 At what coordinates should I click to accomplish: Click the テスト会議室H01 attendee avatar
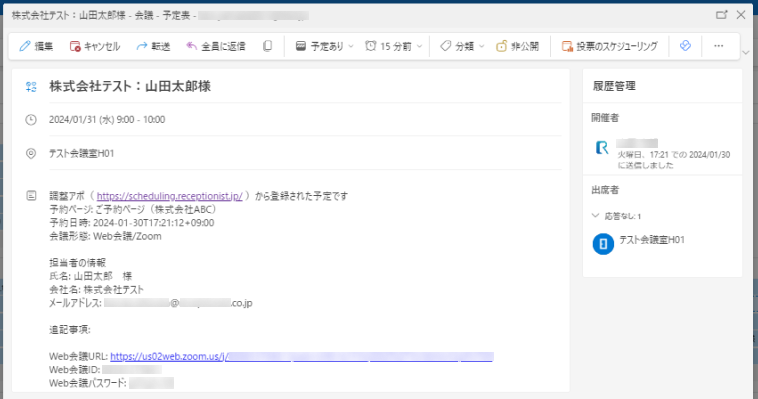[x=603, y=244]
